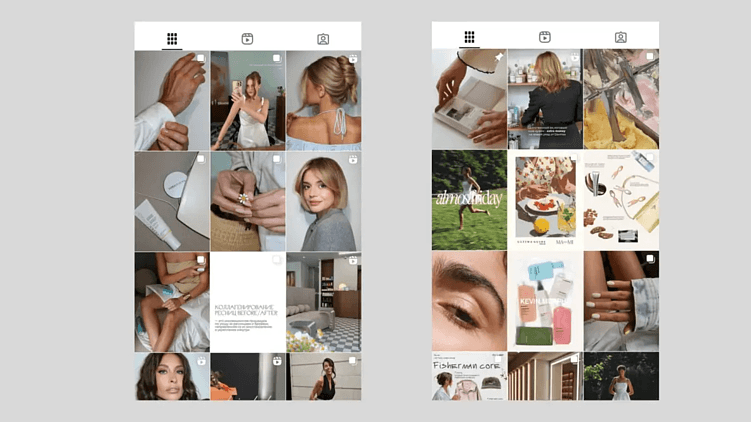Viewport: 751px width, 422px height.
Task: Click reel icon on short bob portrait
Action: coord(353,159)
